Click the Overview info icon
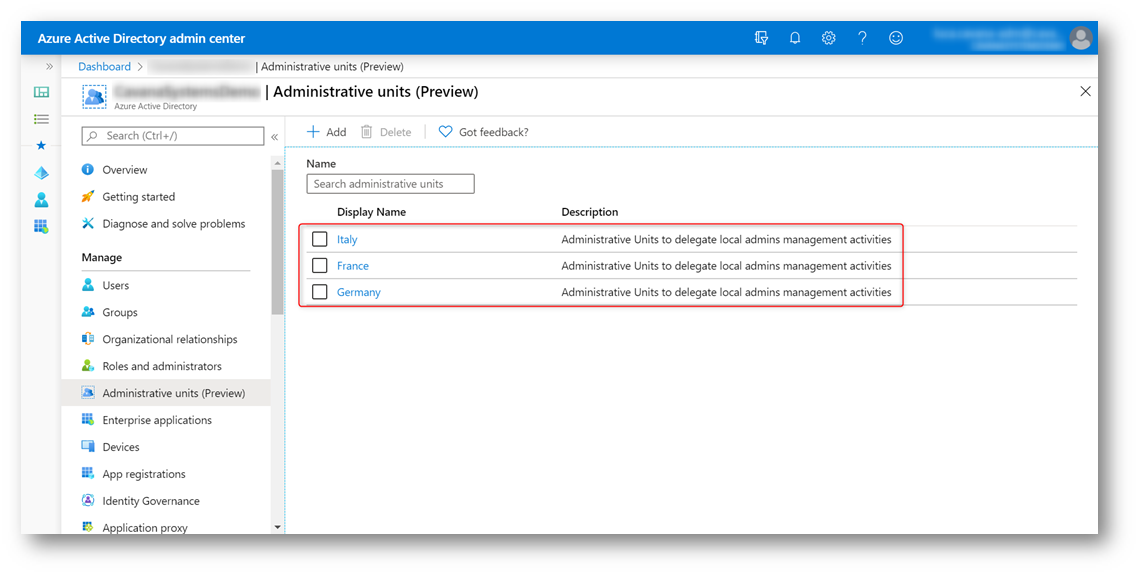The image size is (1140, 576). click(88, 169)
